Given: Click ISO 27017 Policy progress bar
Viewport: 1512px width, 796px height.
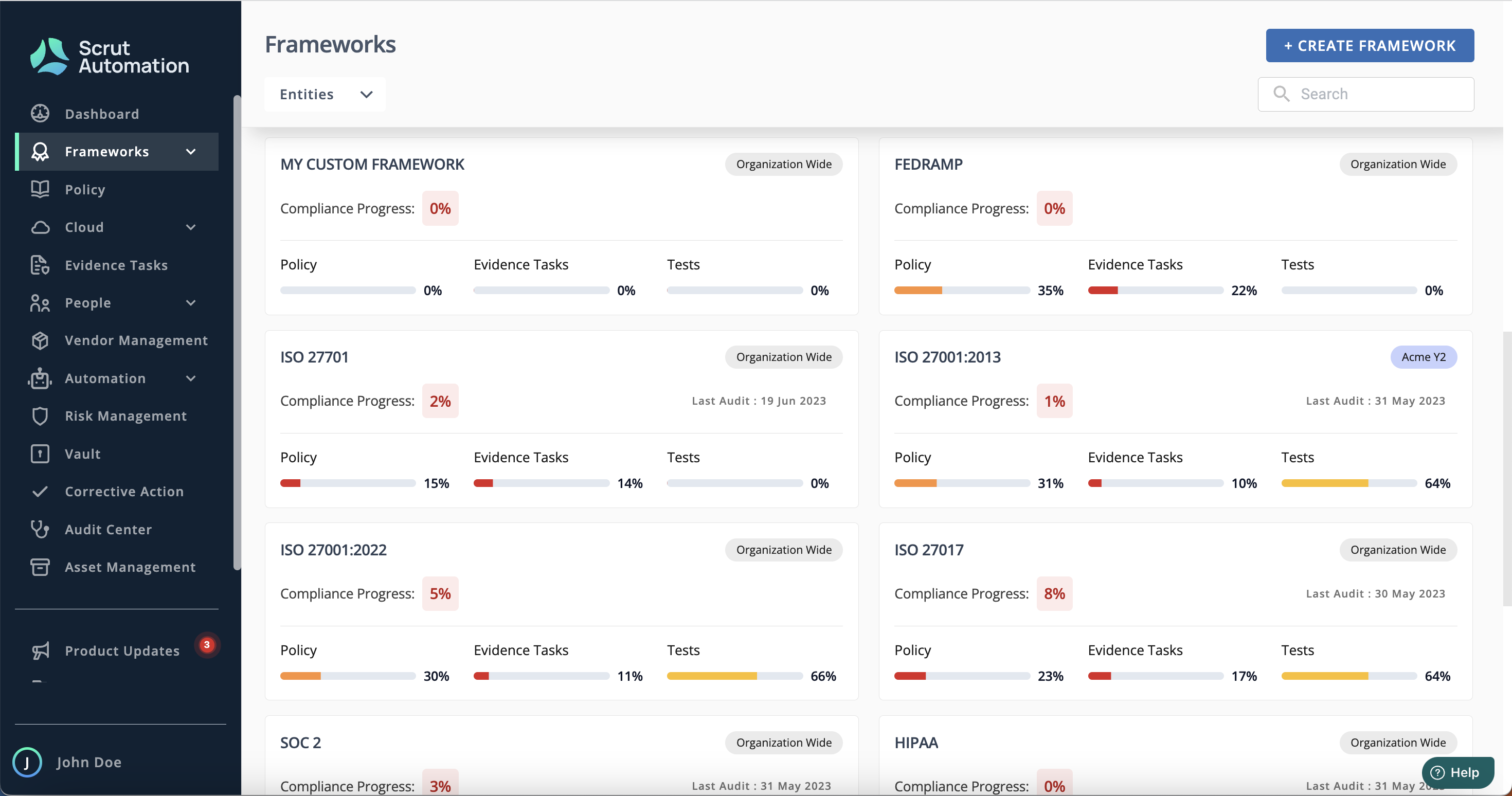Looking at the screenshot, I should [x=961, y=676].
